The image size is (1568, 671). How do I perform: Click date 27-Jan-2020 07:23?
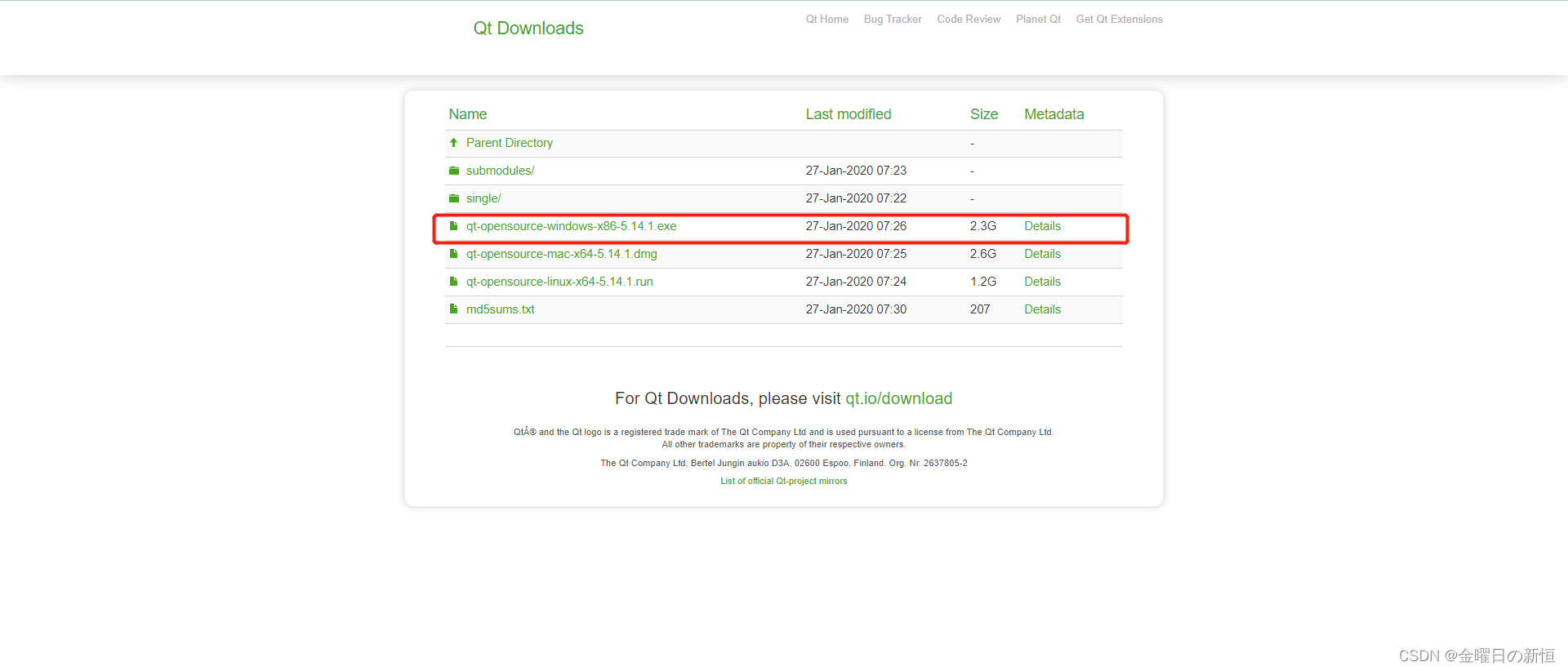coord(856,171)
